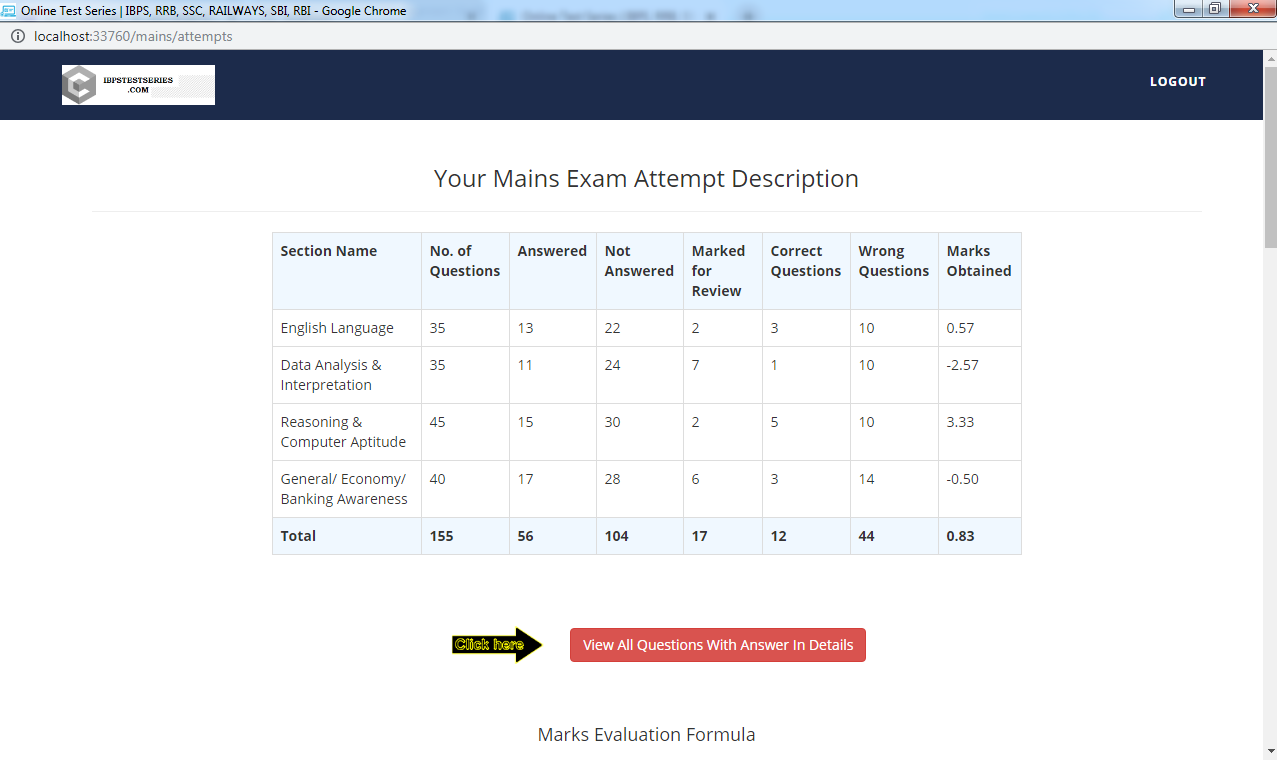Viewport: 1277px width, 760px height.
Task: Open Data Analysis answered count 11
Action: pos(524,365)
